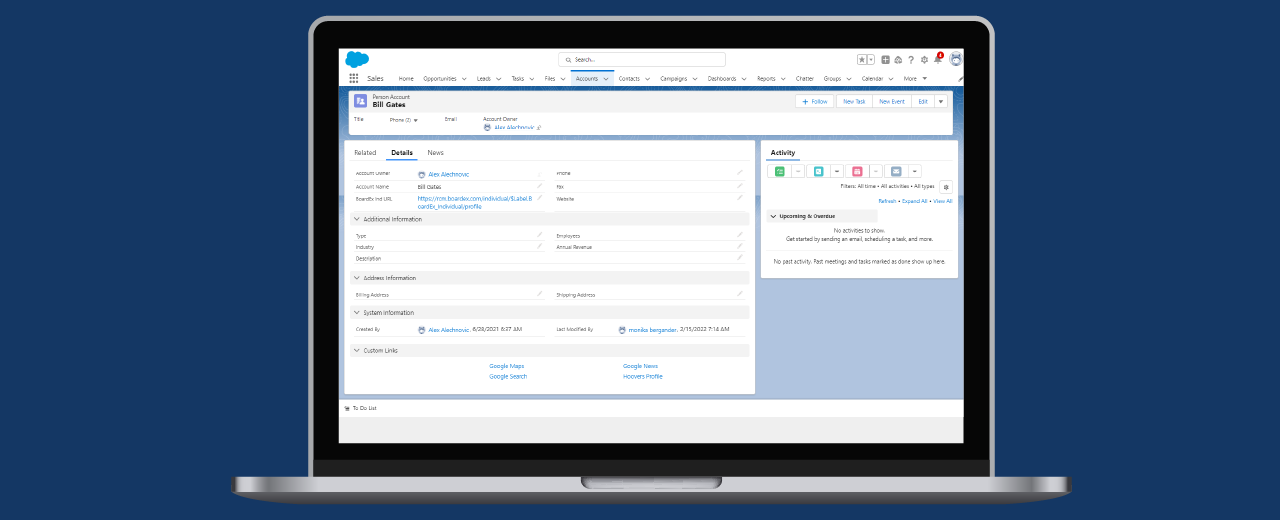Open the Dashboards navigation tab
Image resolution: width=1280 pixels, height=520 pixels.
(x=721, y=78)
